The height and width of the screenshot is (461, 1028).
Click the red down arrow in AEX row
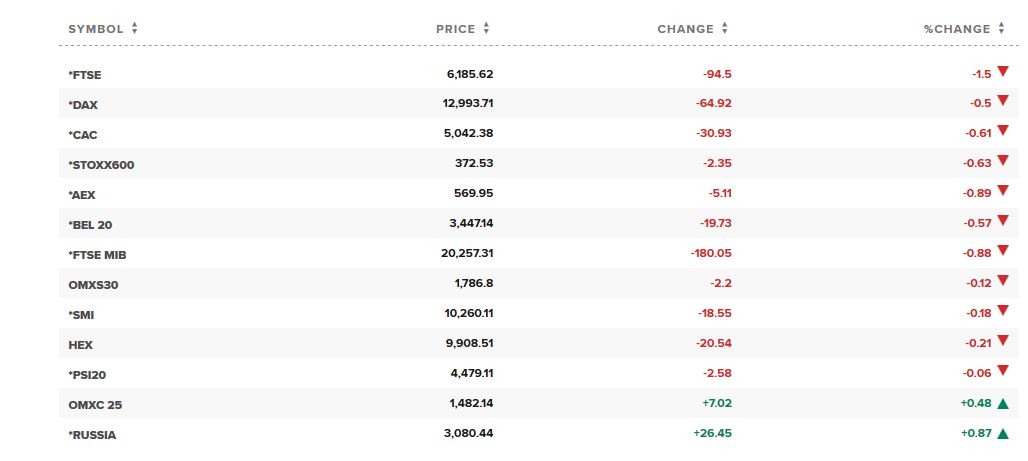coord(1002,190)
